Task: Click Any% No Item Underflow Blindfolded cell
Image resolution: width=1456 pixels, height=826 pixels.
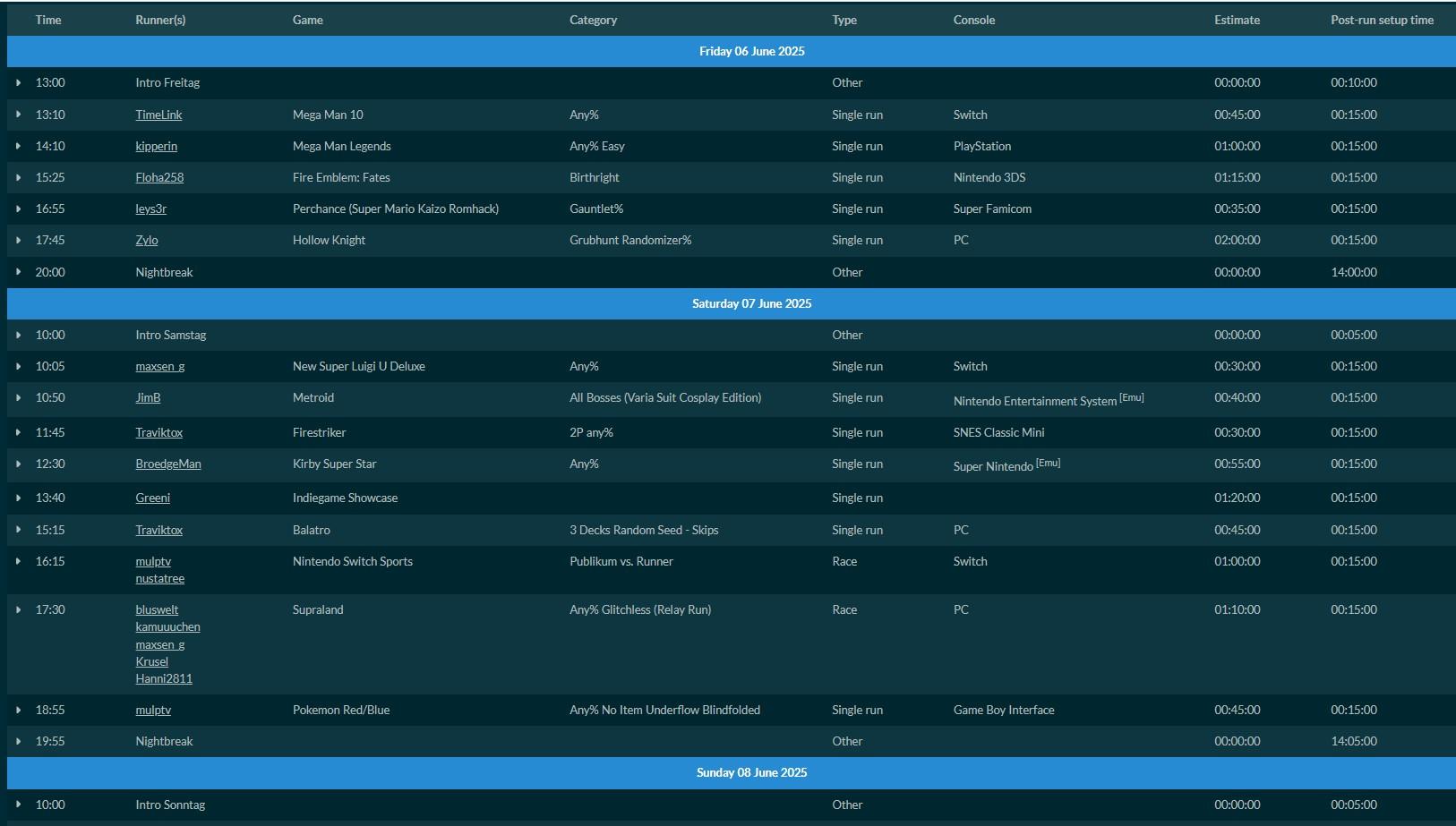Action: (x=664, y=710)
